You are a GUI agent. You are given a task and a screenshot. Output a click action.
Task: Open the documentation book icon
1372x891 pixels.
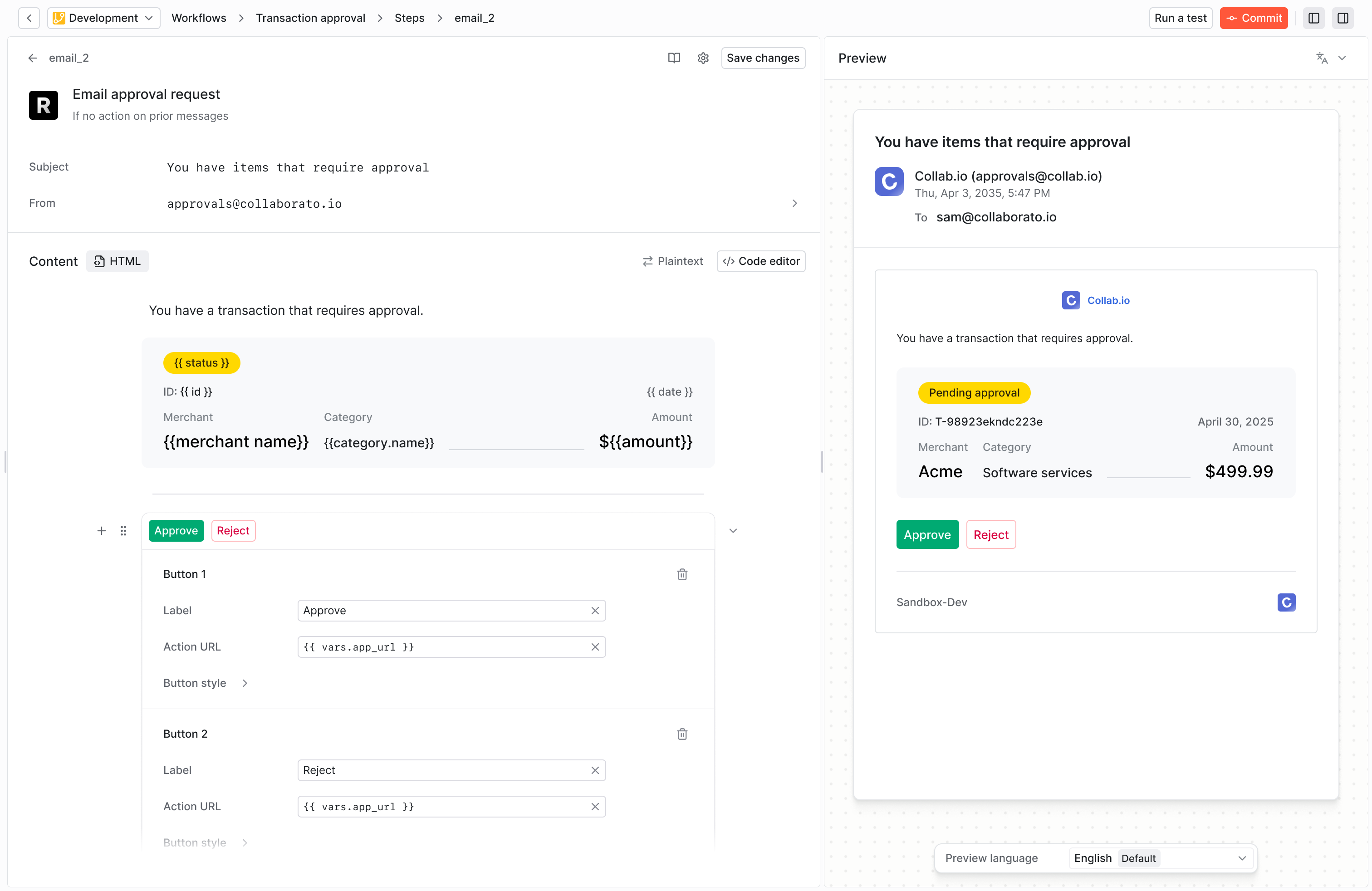[x=674, y=58]
